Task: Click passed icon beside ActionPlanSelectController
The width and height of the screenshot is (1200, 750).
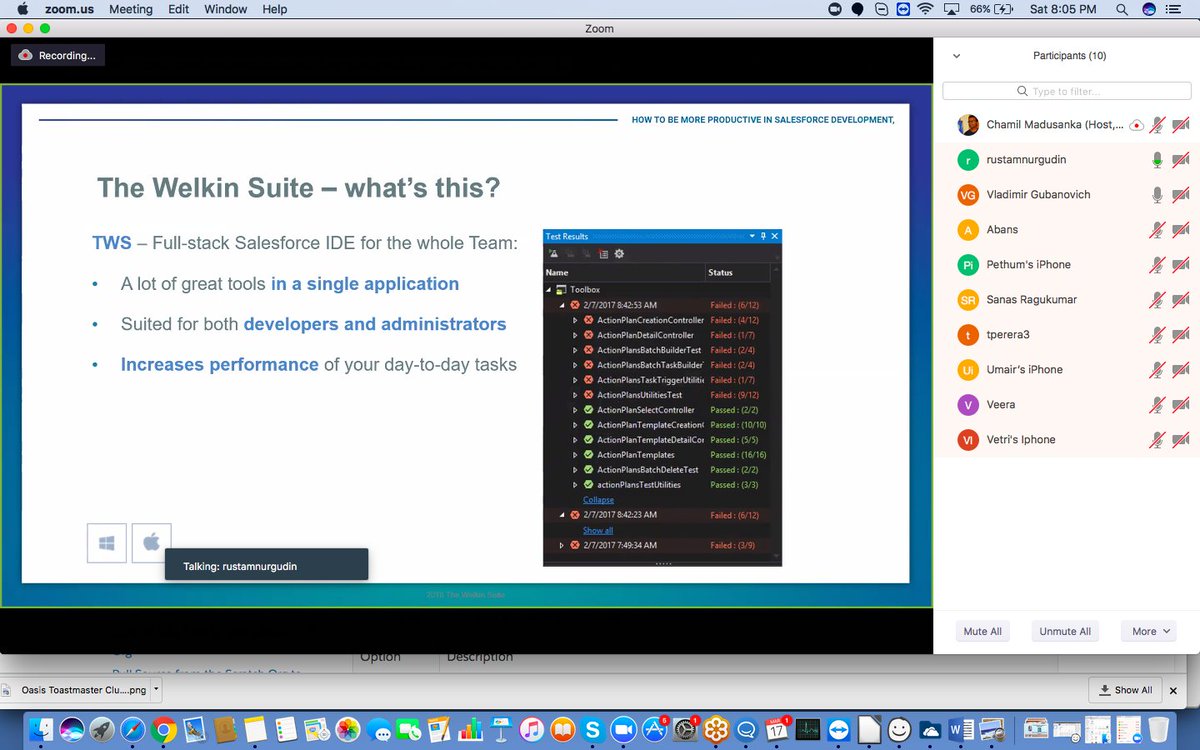Action: [589, 410]
